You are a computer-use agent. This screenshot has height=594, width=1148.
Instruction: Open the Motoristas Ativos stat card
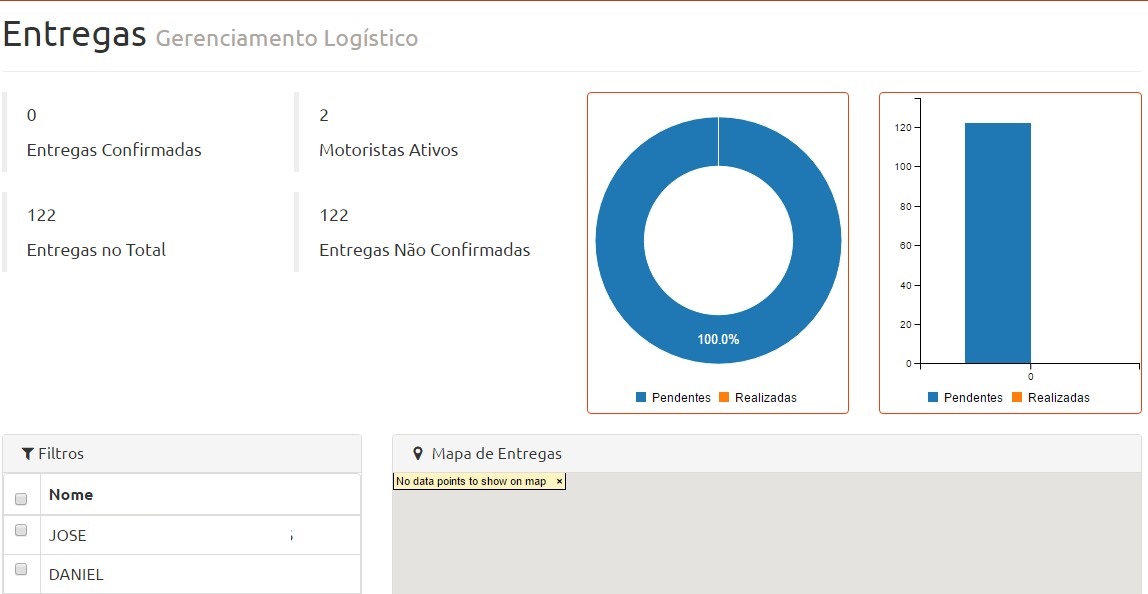point(388,133)
